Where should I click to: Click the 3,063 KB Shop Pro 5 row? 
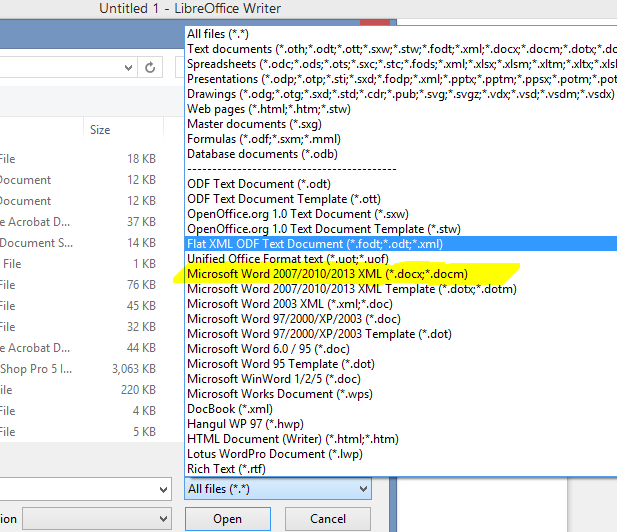click(82, 369)
